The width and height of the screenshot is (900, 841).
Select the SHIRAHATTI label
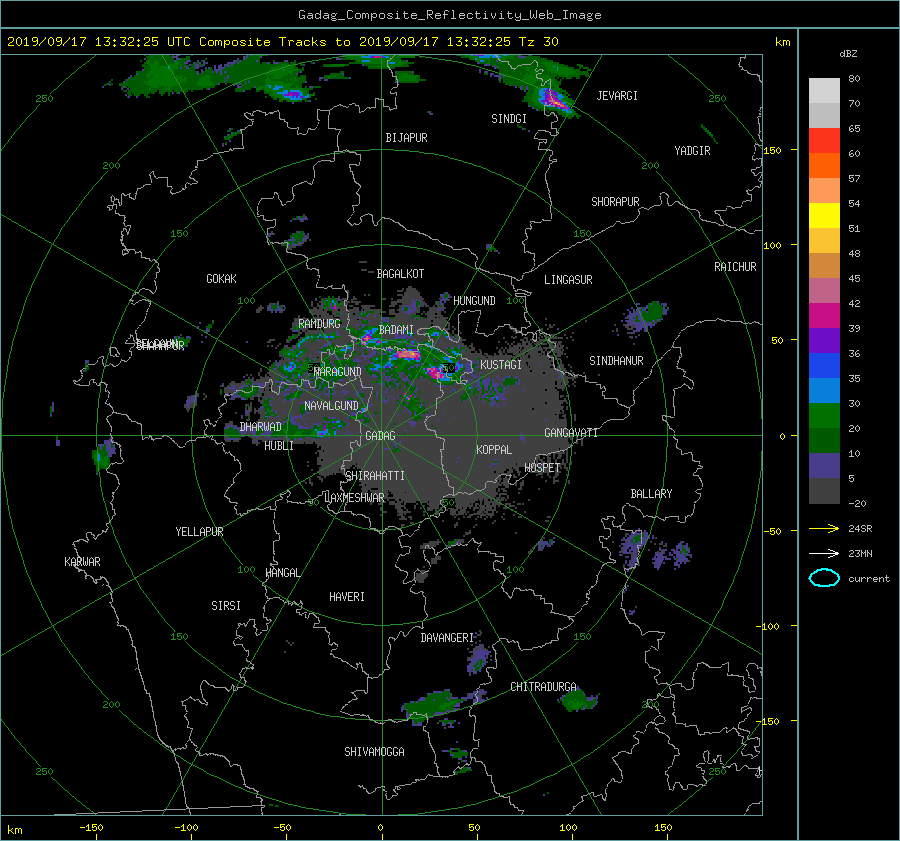pos(375,476)
